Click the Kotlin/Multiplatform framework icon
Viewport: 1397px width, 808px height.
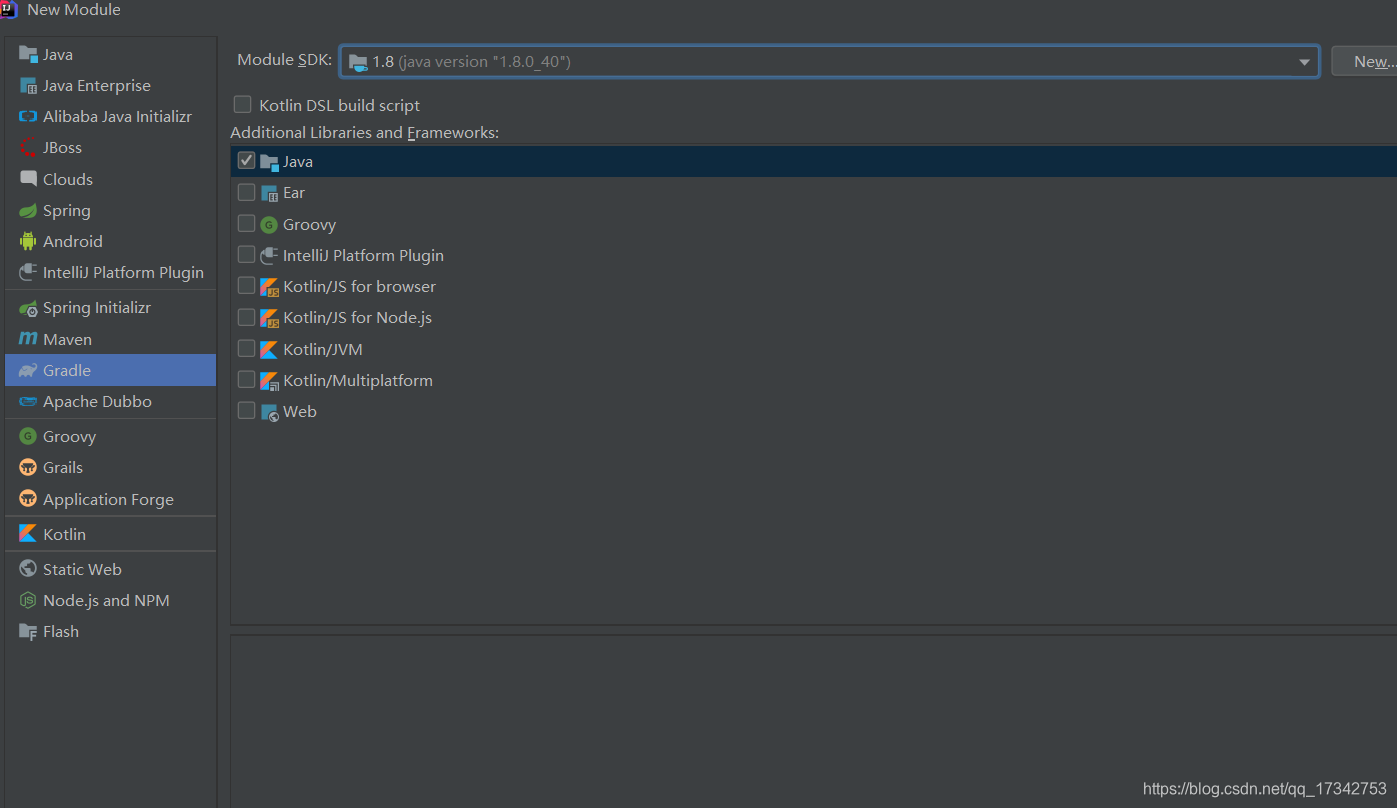click(269, 381)
